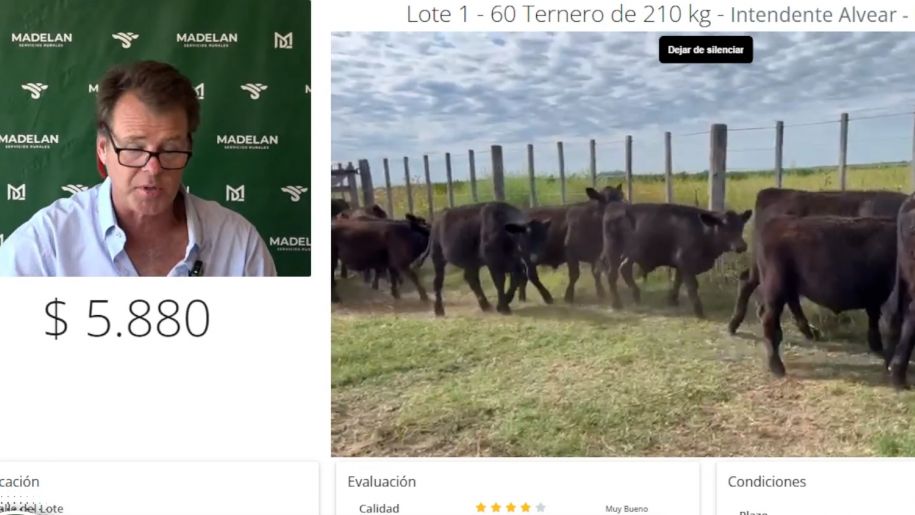Click the fourth gold quality star
Viewport: 915px width, 515px height.
(x=526, y=507)
